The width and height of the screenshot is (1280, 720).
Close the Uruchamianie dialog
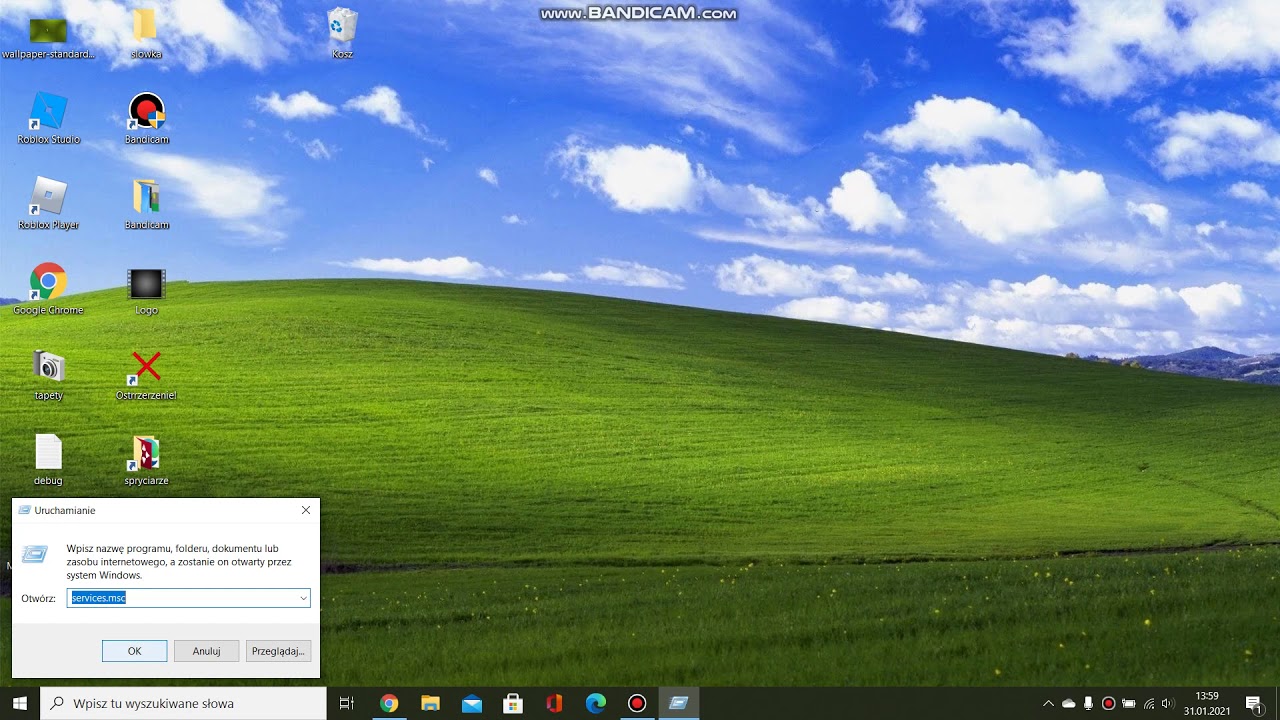pyautogui.click(x=306, y=510)
